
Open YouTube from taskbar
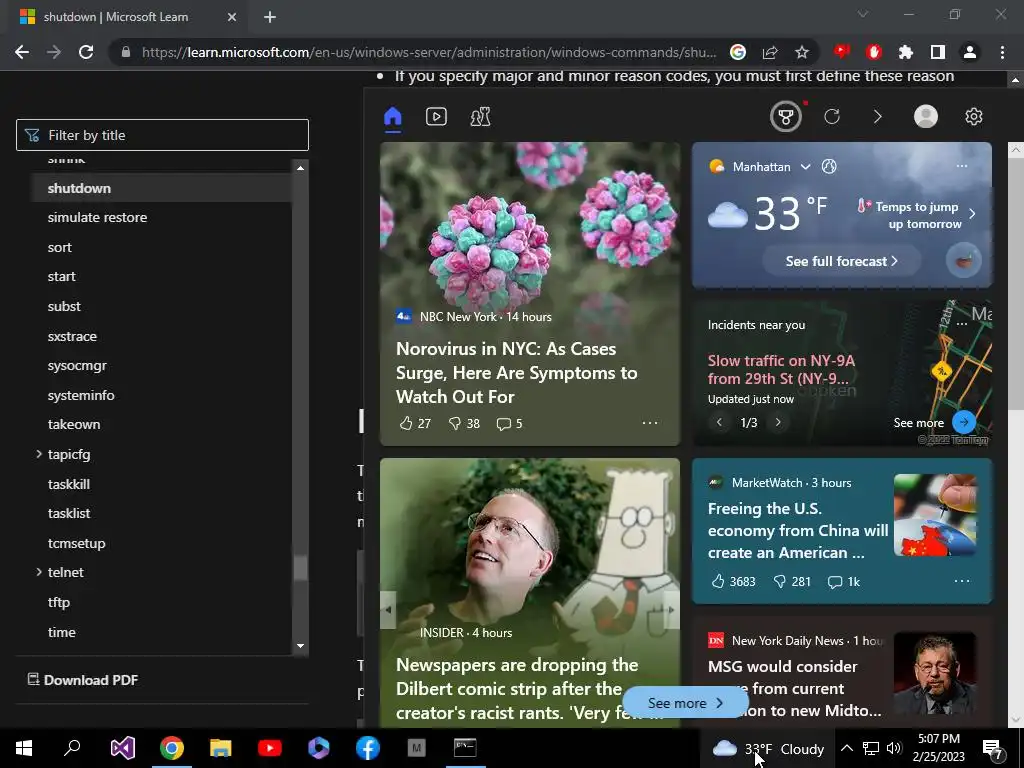tap(269, 748)
